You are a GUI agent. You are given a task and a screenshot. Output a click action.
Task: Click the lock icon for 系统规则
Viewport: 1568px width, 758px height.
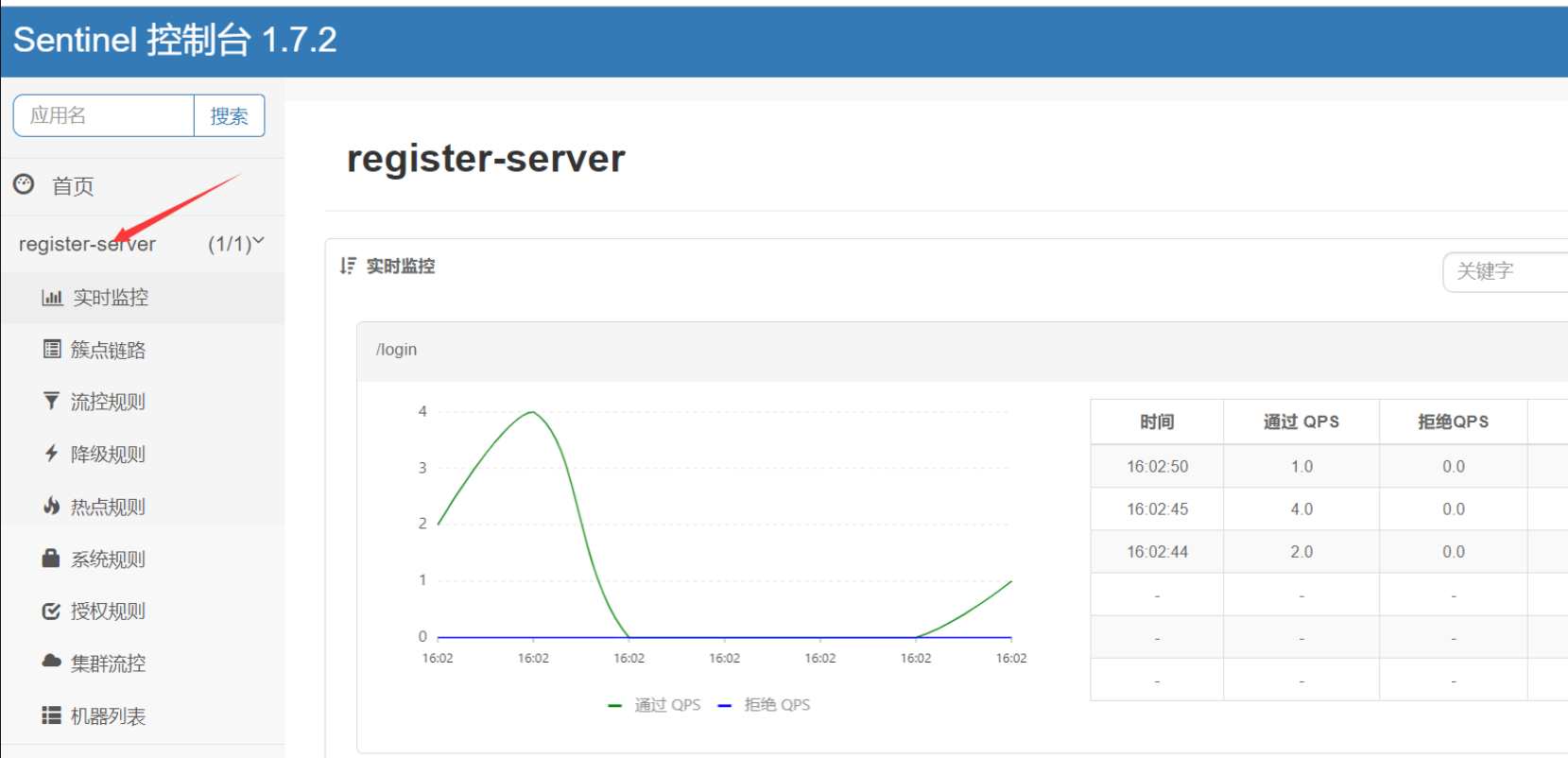click(51, 559)
